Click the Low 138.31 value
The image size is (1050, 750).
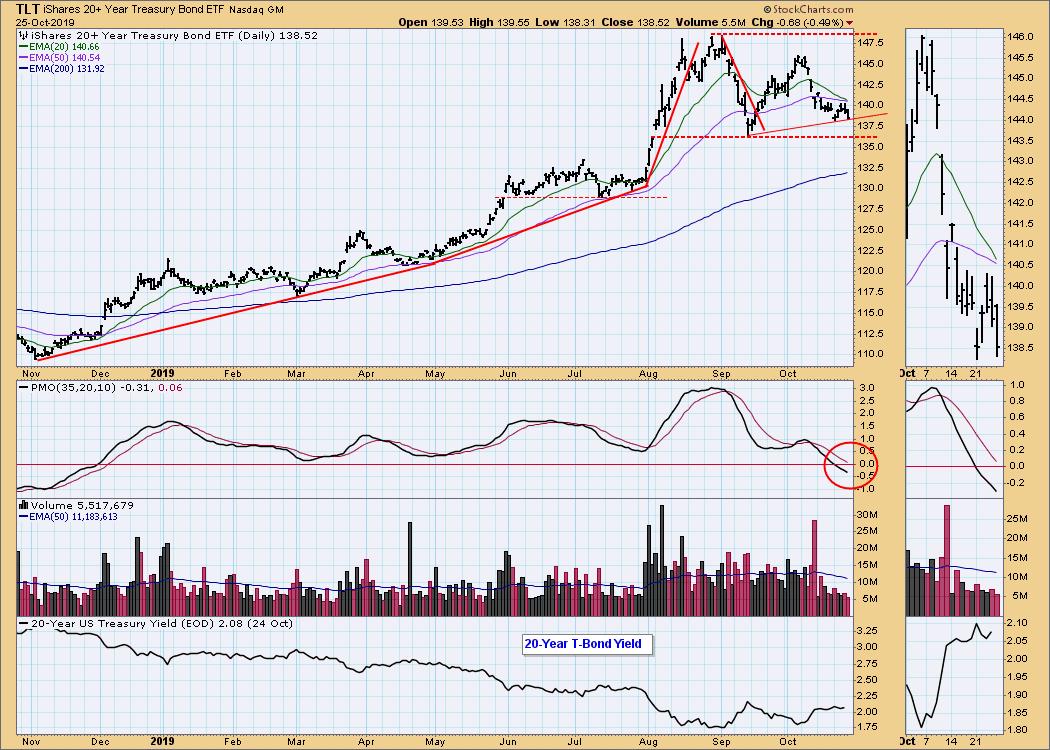click(x=566, y=22)
